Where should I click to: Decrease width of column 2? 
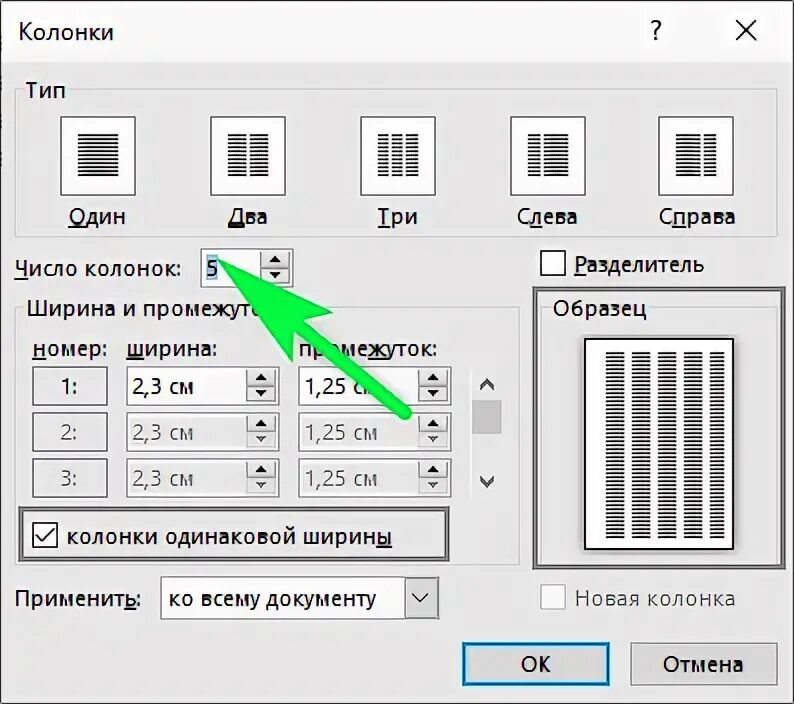coord(261,440)
